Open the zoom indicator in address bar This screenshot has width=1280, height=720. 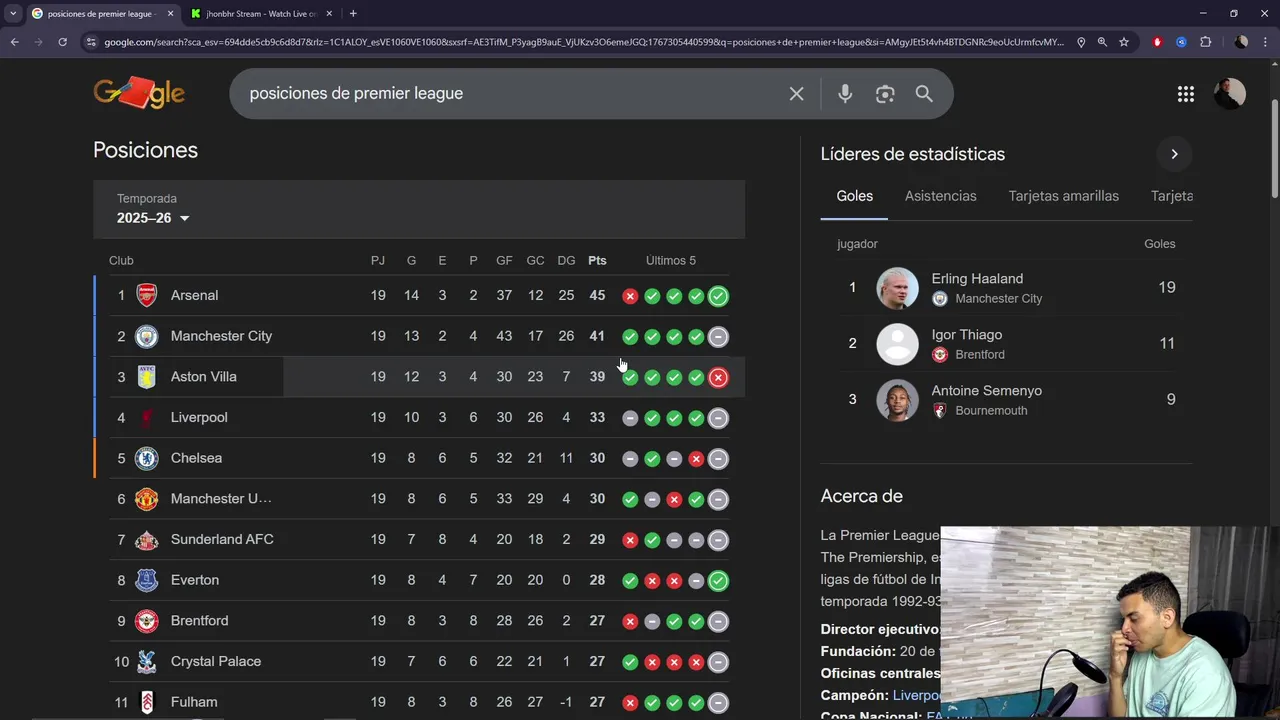coord(1102,42)
